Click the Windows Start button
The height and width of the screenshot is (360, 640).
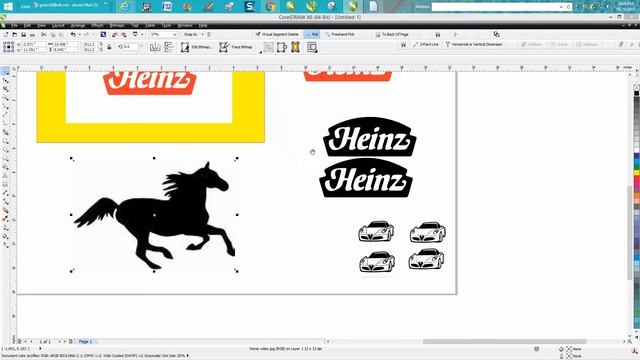point(8,6)
